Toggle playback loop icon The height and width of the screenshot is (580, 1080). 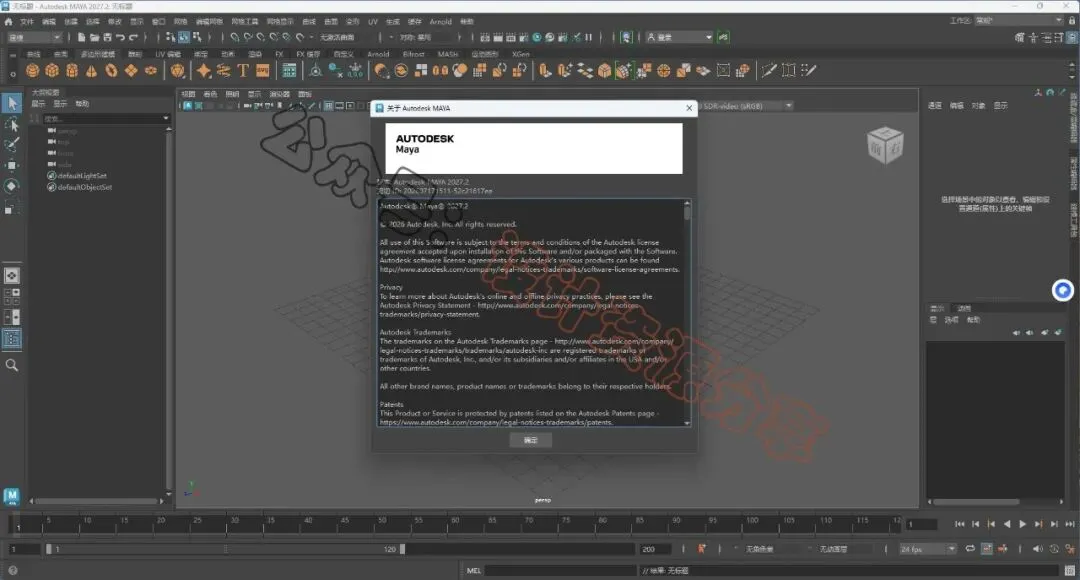pyautogui.click(x=970, y=549)
